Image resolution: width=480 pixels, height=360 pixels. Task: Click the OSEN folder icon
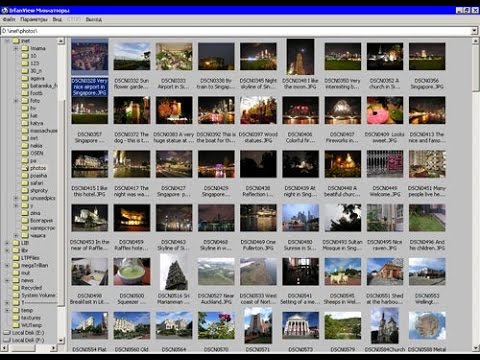25,153
